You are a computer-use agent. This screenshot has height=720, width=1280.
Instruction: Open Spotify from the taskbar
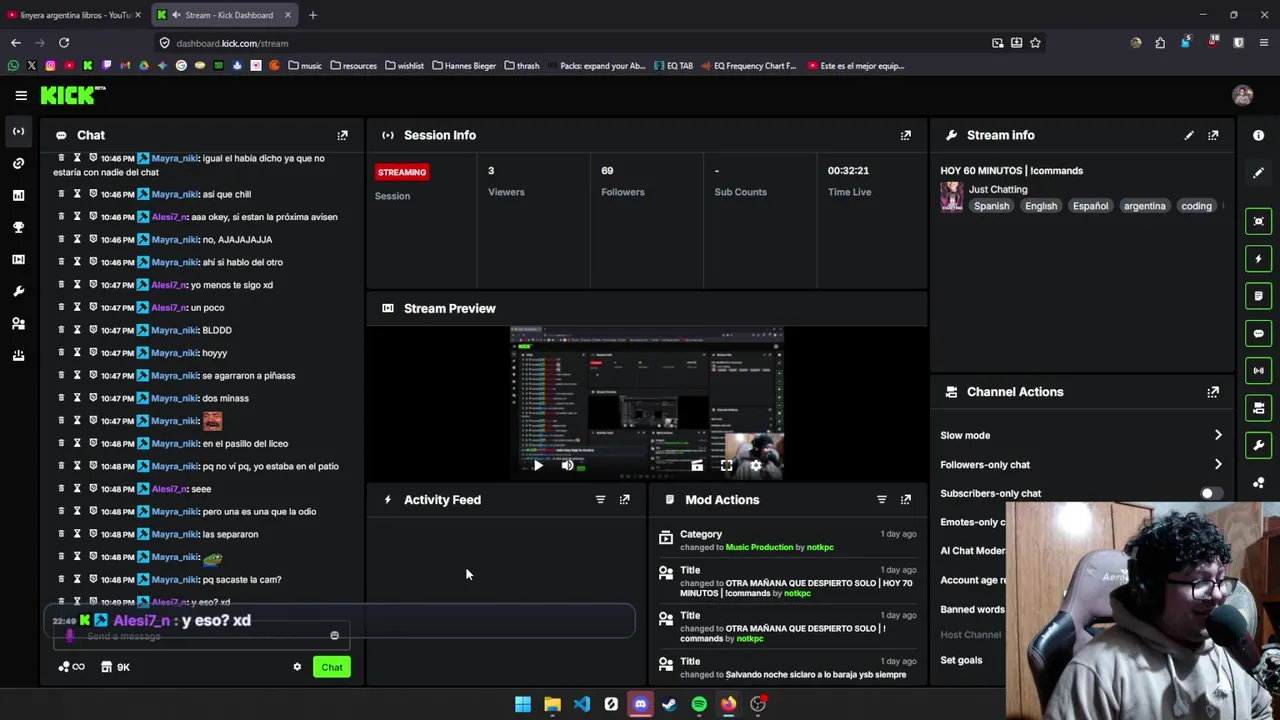(x=699, y=704)
